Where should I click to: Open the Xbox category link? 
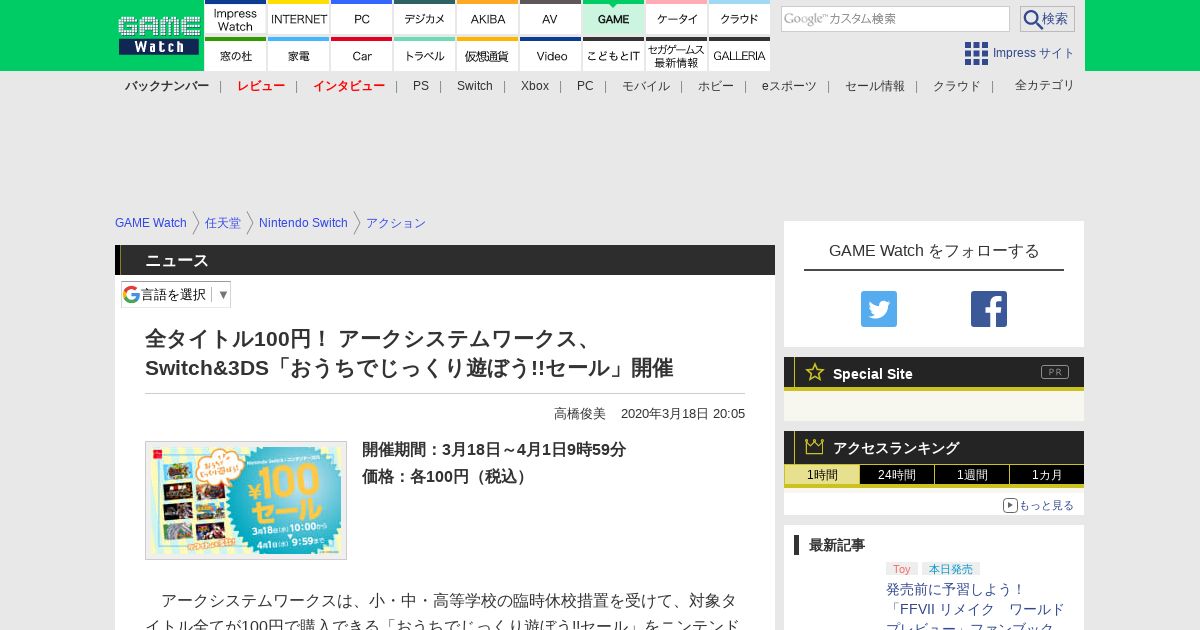click(535, 86)
